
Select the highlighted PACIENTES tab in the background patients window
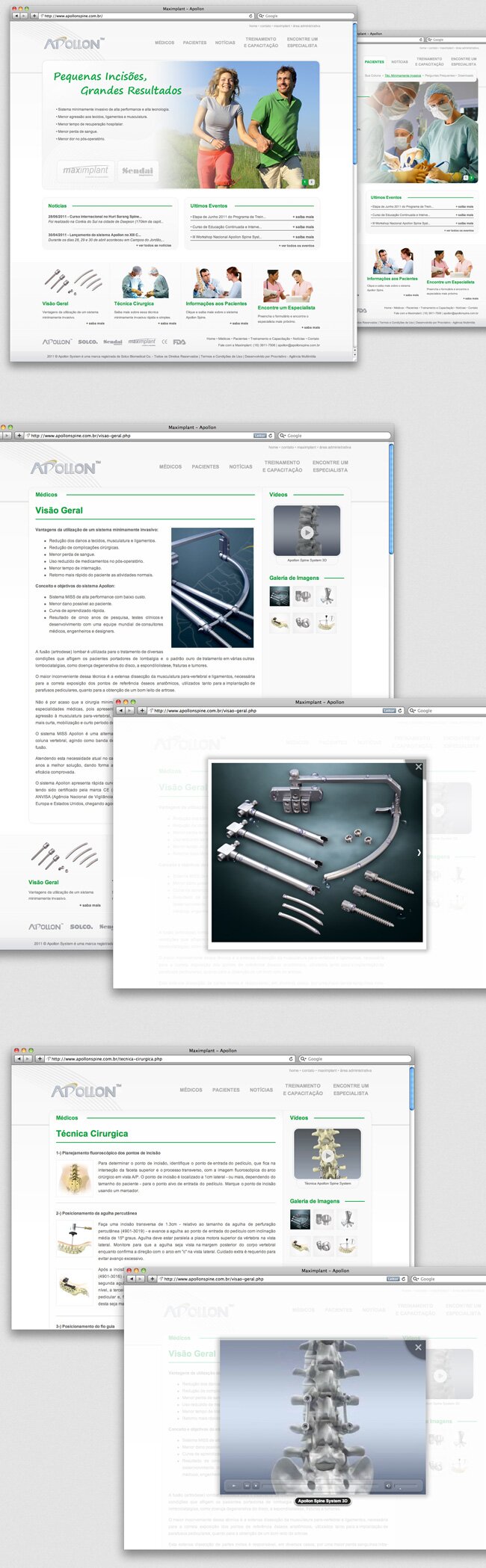[x=375, y=61]
